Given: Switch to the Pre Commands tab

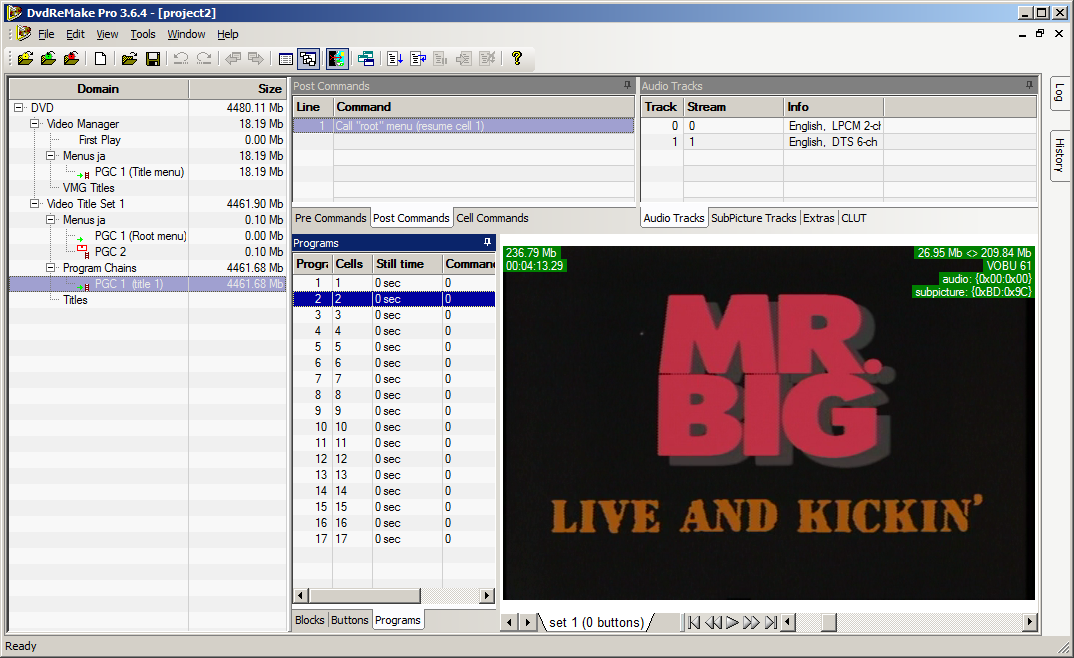Looking at the screenshot, I should click(331, 218).
